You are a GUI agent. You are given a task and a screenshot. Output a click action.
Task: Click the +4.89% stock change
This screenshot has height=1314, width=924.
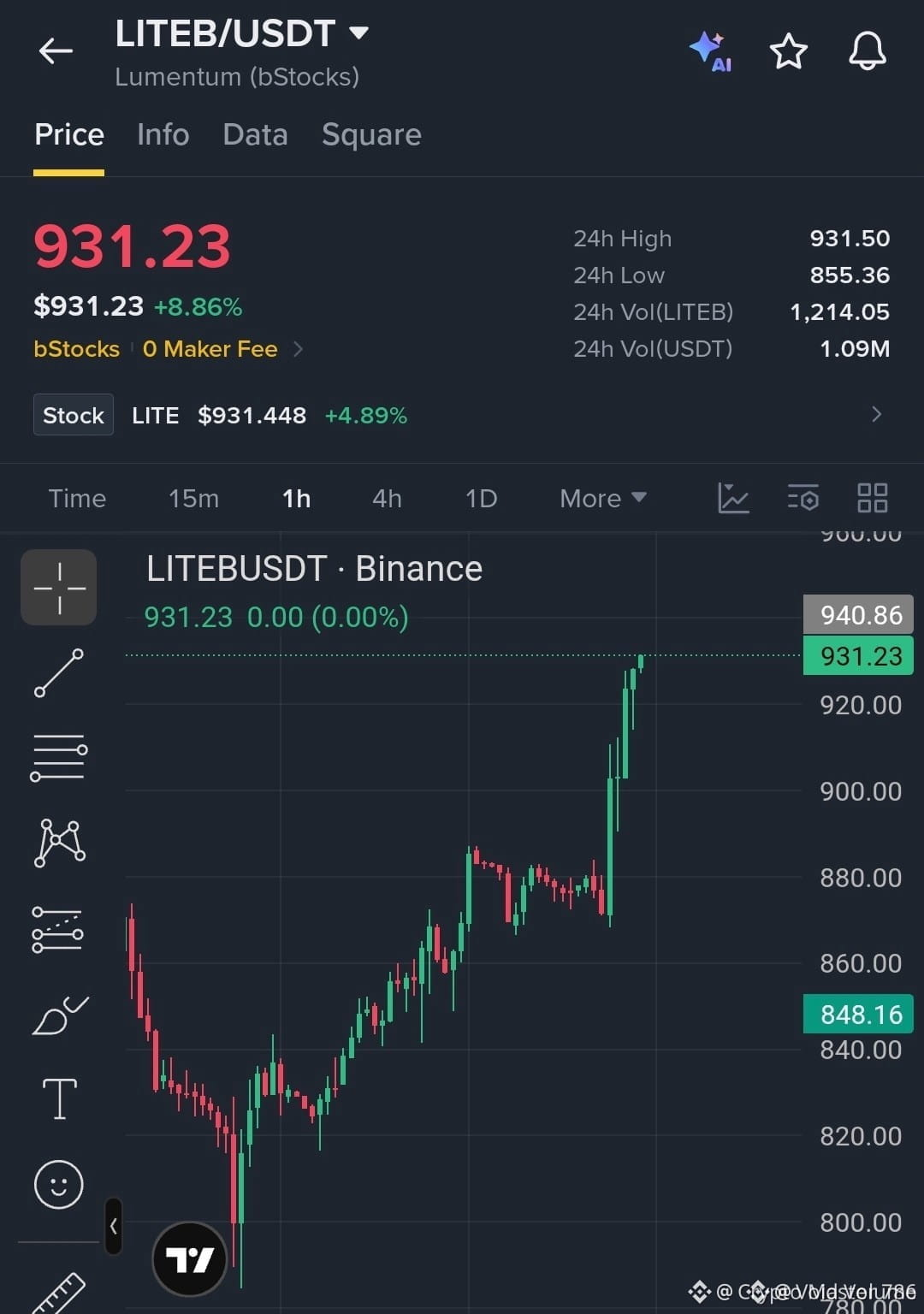click(366, 415)
